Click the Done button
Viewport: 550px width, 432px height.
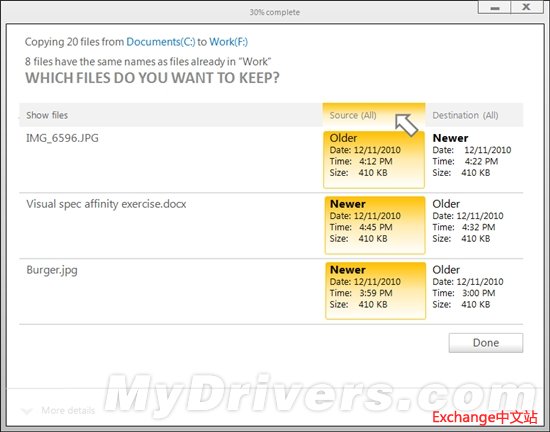coord(485,343)
